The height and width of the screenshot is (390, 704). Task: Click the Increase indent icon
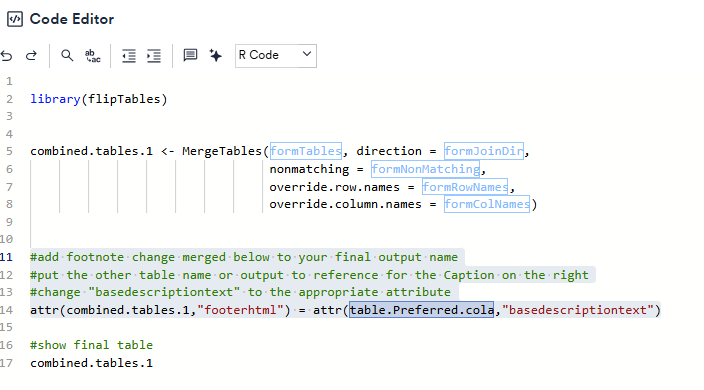click(x=154, y=56)
